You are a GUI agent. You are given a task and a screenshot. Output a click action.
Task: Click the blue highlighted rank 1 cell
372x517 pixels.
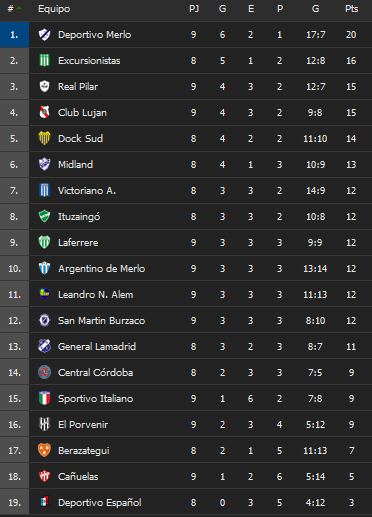click(x=14, y=35)
